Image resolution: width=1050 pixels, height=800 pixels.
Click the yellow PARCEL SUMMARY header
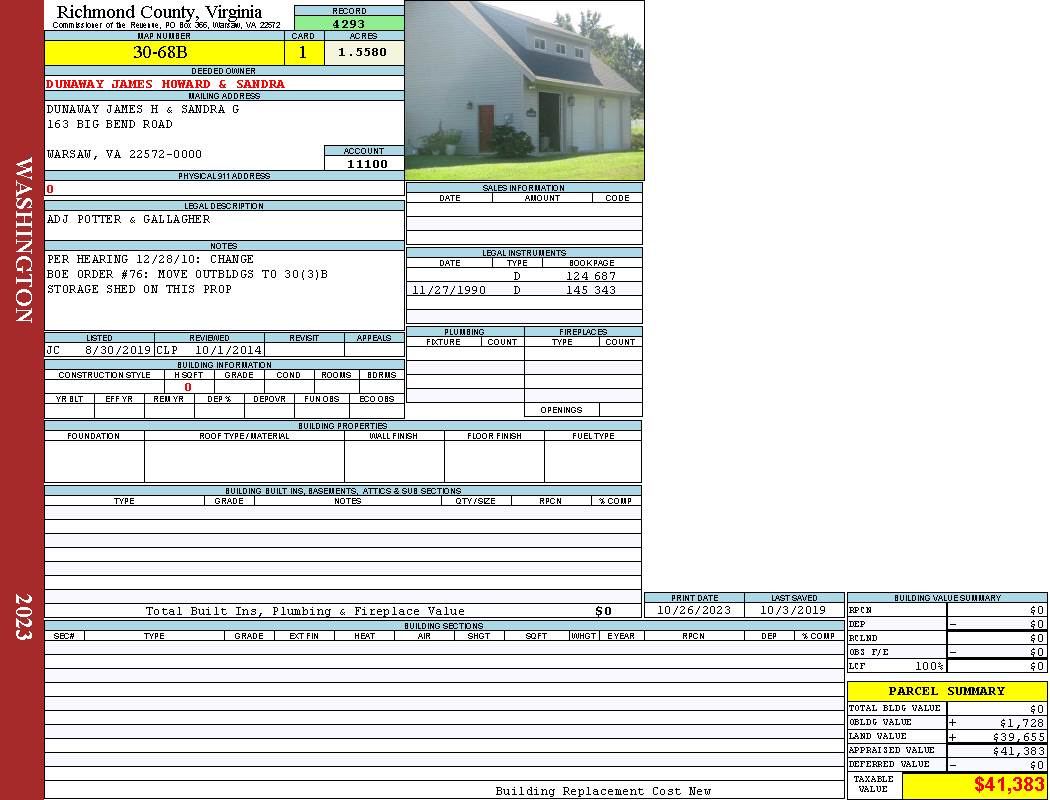coord(947,691)
